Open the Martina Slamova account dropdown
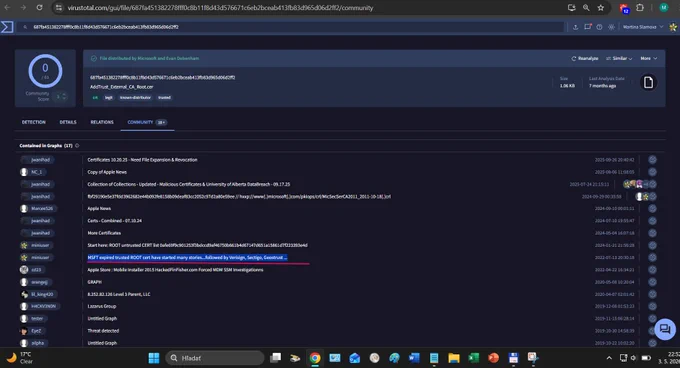 pos(643,27)
